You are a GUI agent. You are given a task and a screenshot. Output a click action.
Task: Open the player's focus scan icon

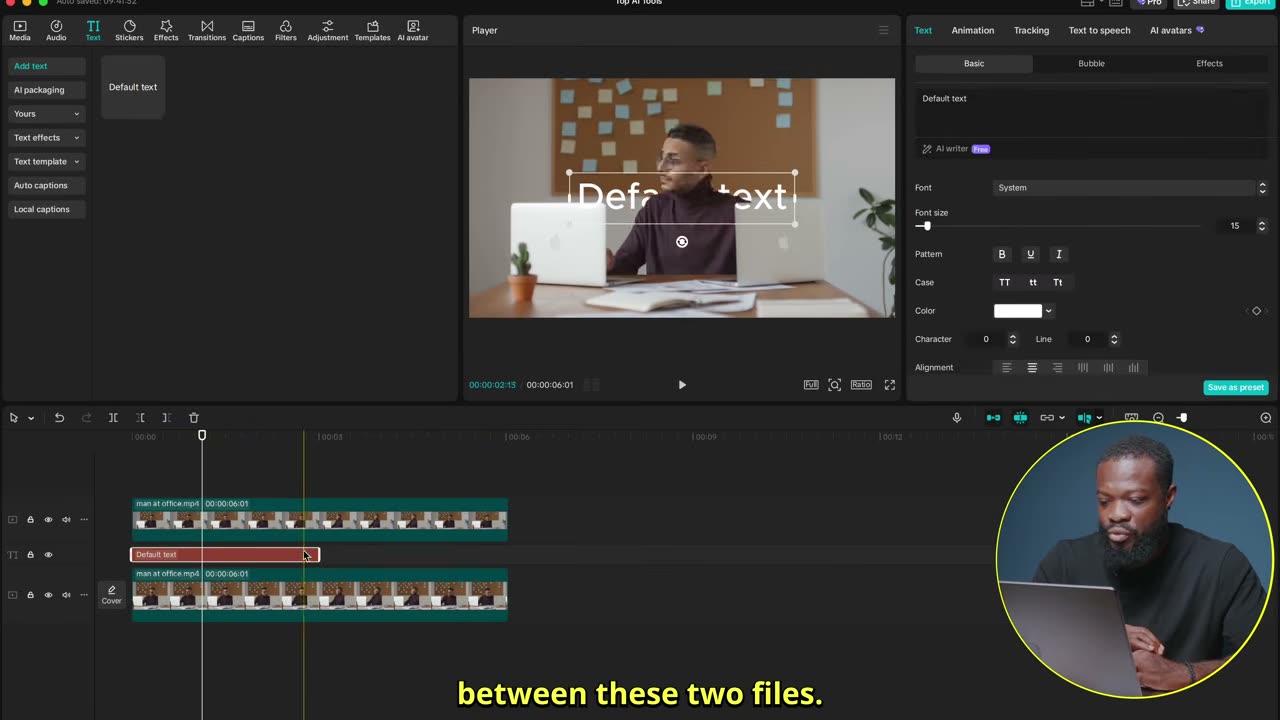[x=835, y=385]
